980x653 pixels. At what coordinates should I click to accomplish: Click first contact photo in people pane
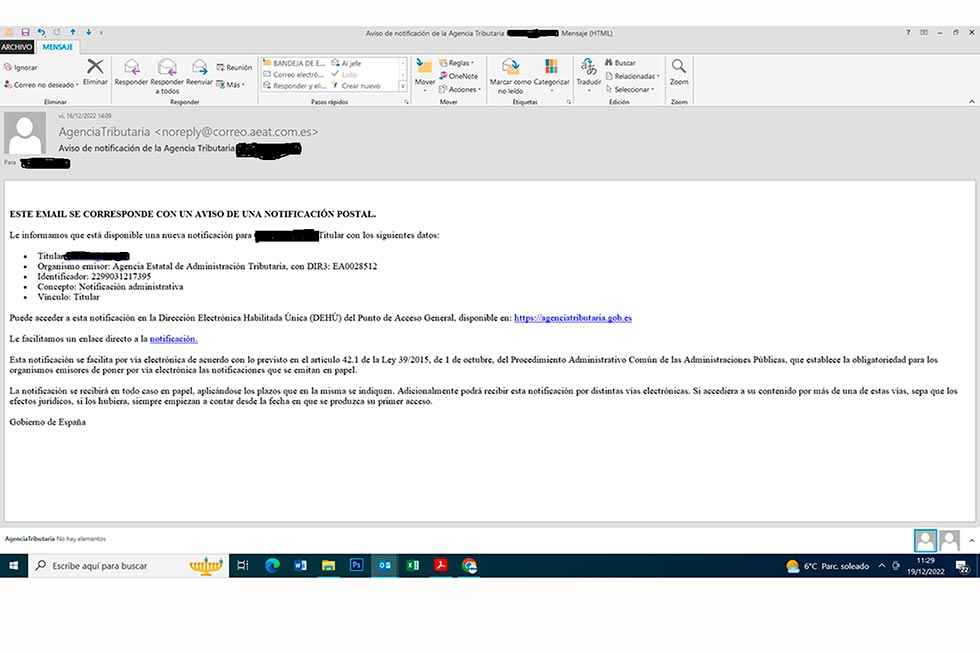tap(925, 541)
